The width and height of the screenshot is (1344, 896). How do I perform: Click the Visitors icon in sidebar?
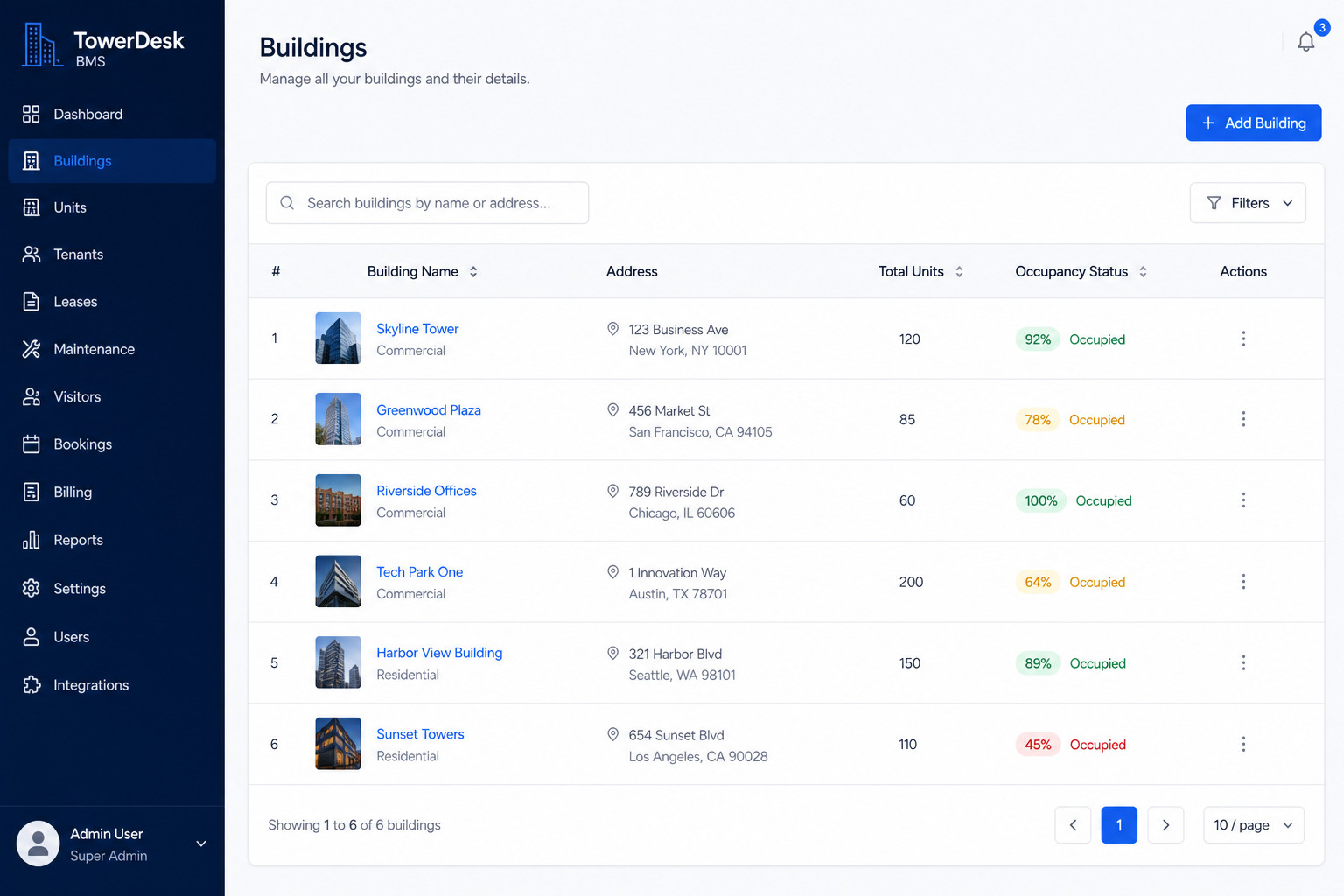[31, 396]
